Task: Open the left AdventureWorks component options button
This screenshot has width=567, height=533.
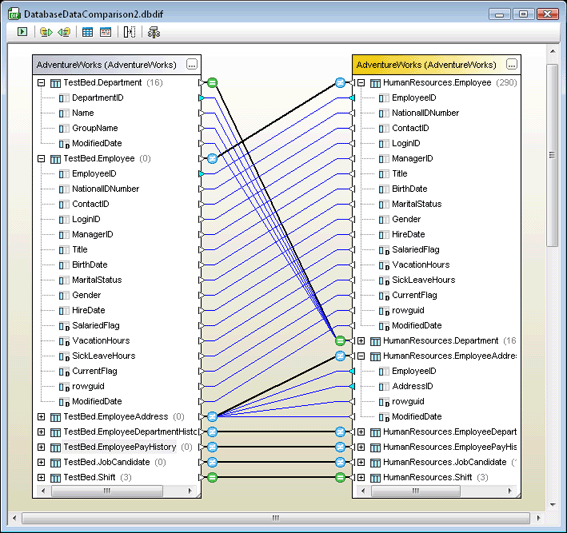Action: coord(192,64)
